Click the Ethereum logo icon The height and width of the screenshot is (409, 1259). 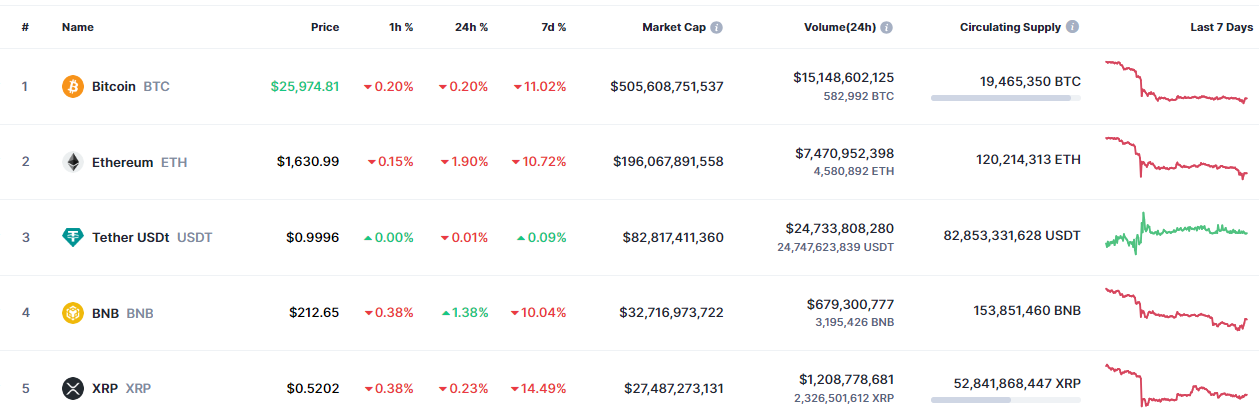(x=73, y=162)
